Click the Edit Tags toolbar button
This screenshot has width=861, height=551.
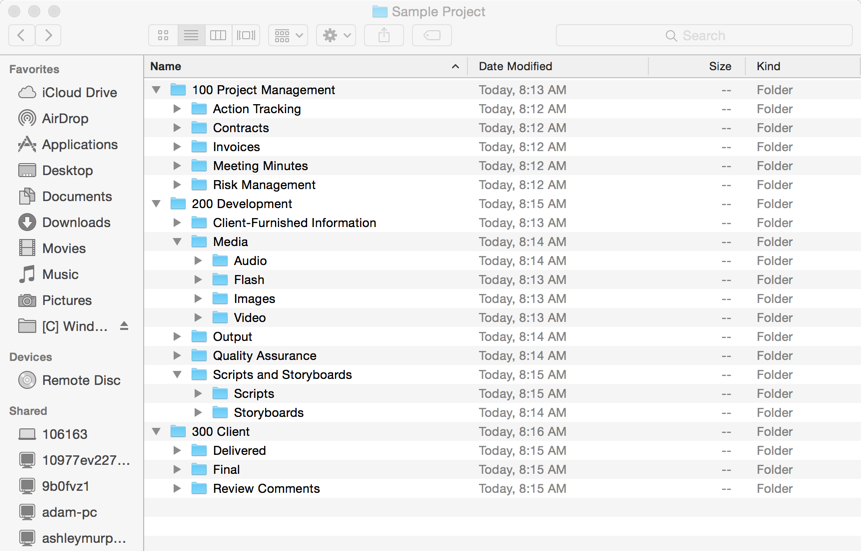[432, 35]
